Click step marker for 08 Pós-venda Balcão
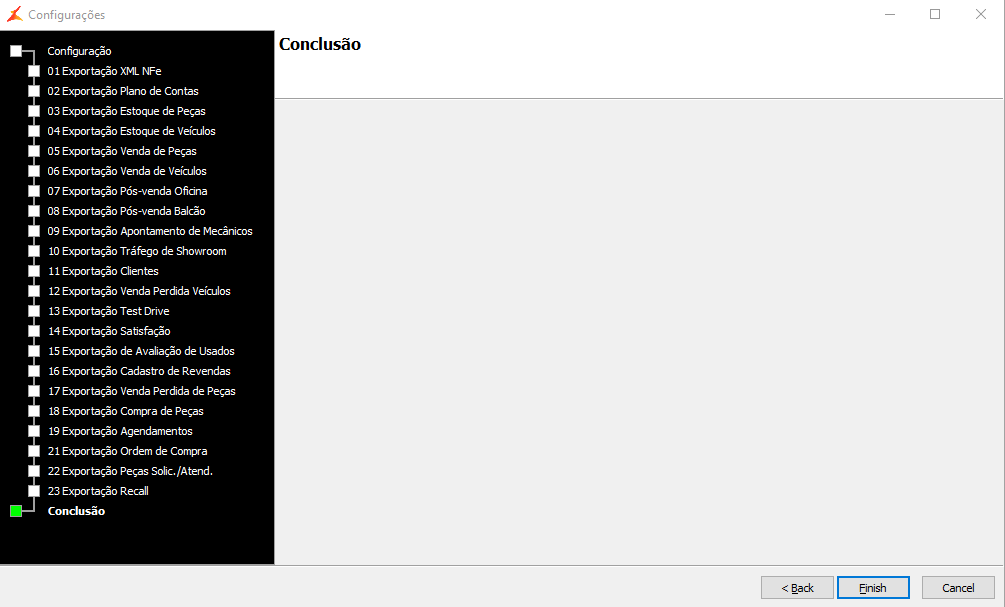Screen dimensions: 1005x607 click(34, 211)
